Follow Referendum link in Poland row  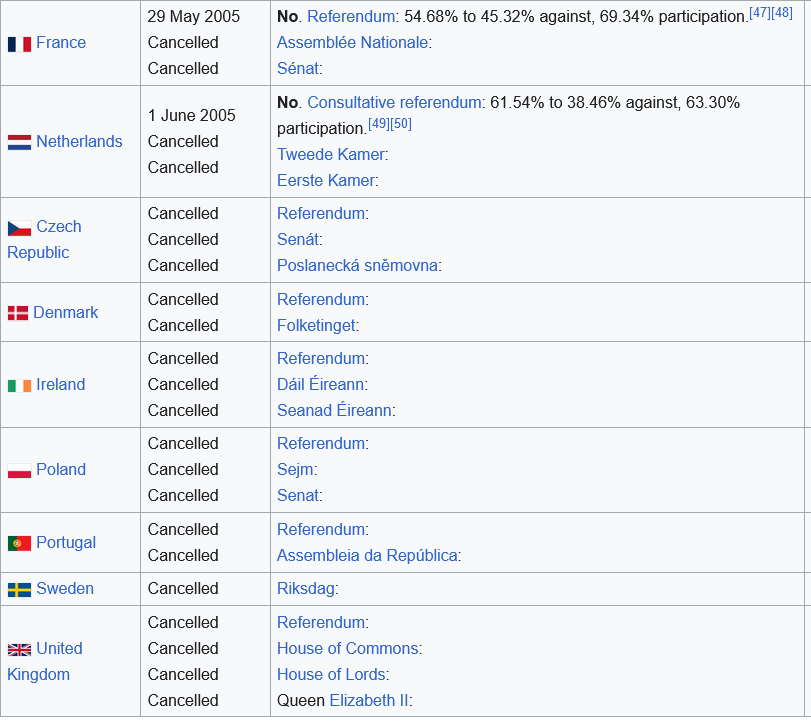point(321,443)
